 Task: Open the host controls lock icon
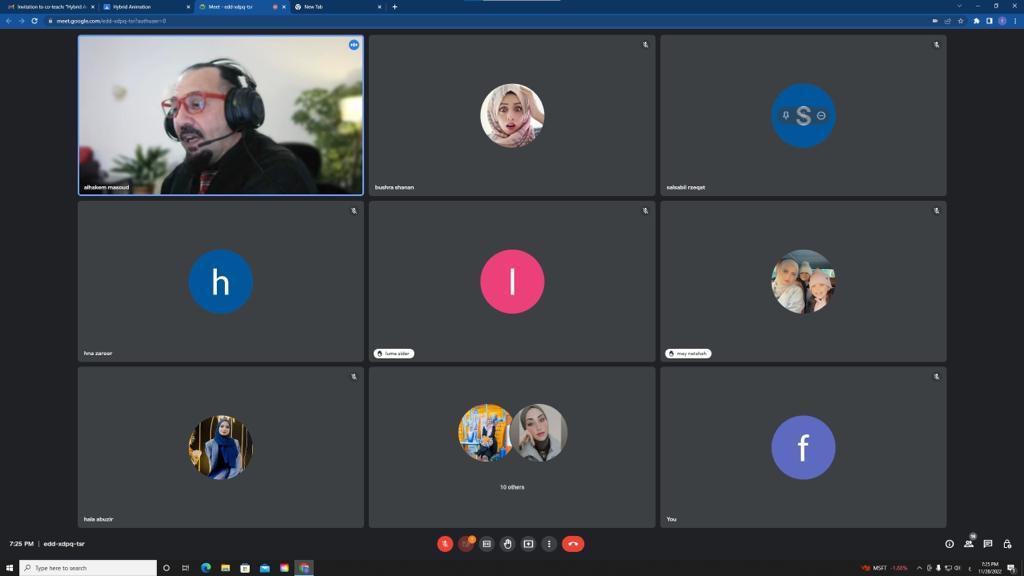pyautogui.click(x=1007, y=544)
